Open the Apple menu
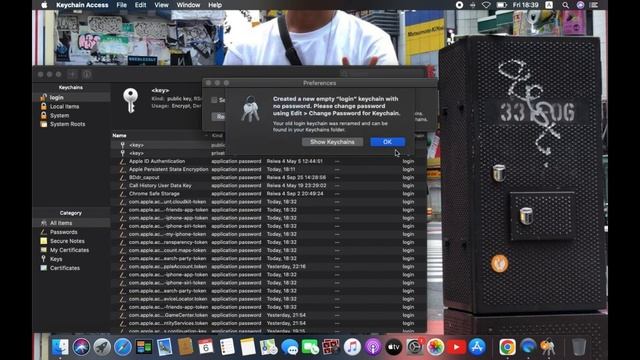The height and width of the screenshot is (360, 640). pos(44,5)
